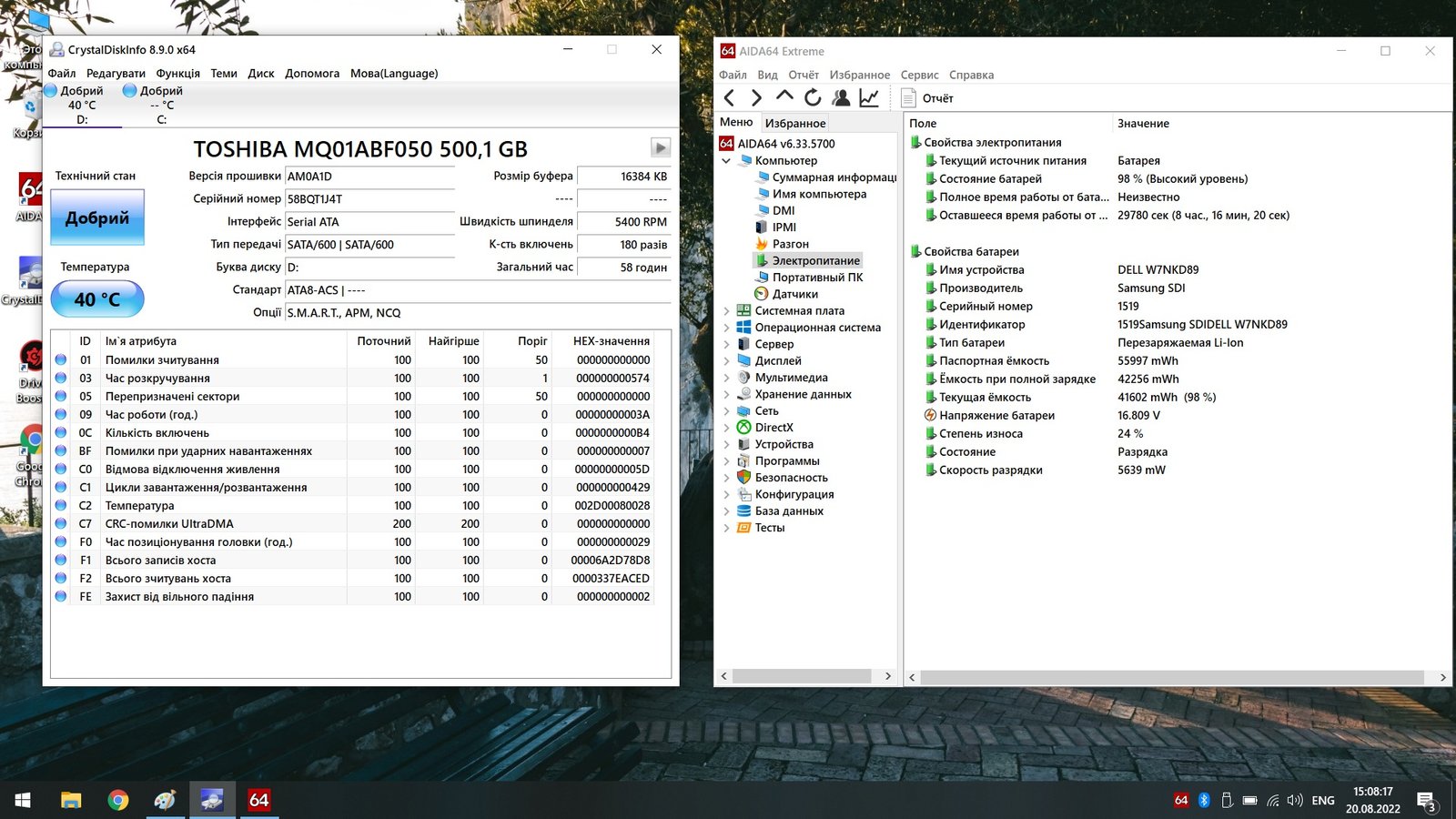The height and width of the screenshot is (819, 1456).
Task: Click AIDA64 user favorites toolbar icon
Action: pyautogui.click(x=841, y=97)
